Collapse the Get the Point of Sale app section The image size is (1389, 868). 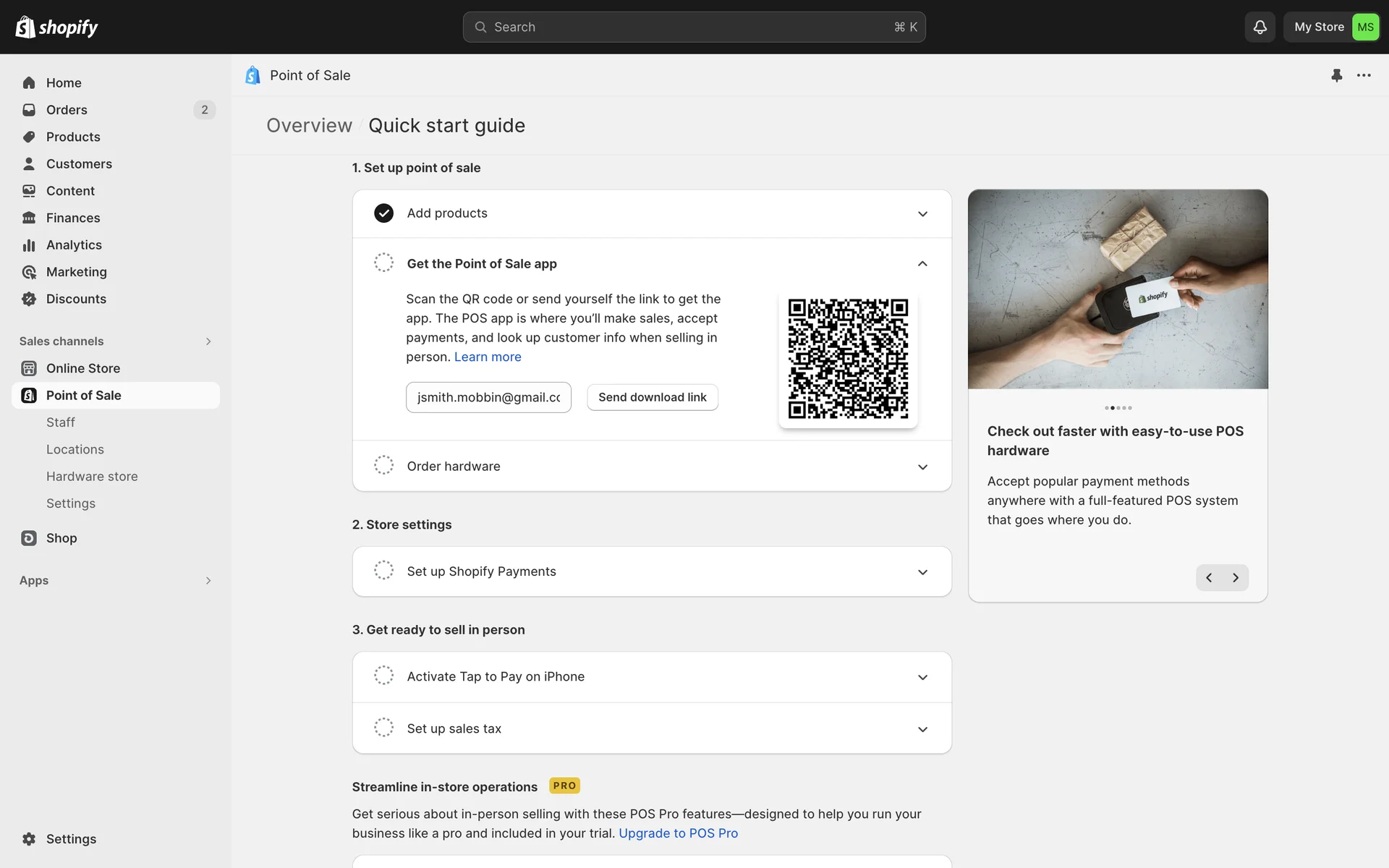(x=922, y=264)
